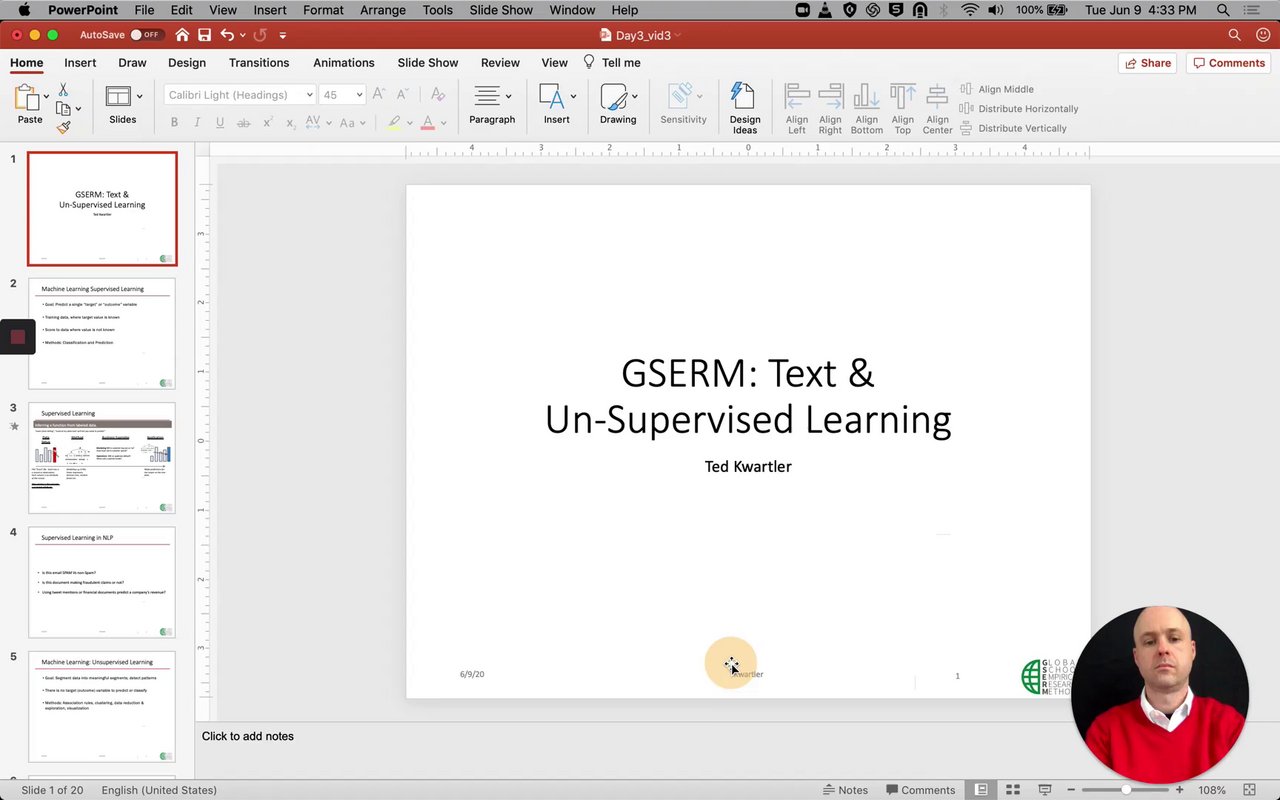Click the zoom slider handle

[1126, 790]
